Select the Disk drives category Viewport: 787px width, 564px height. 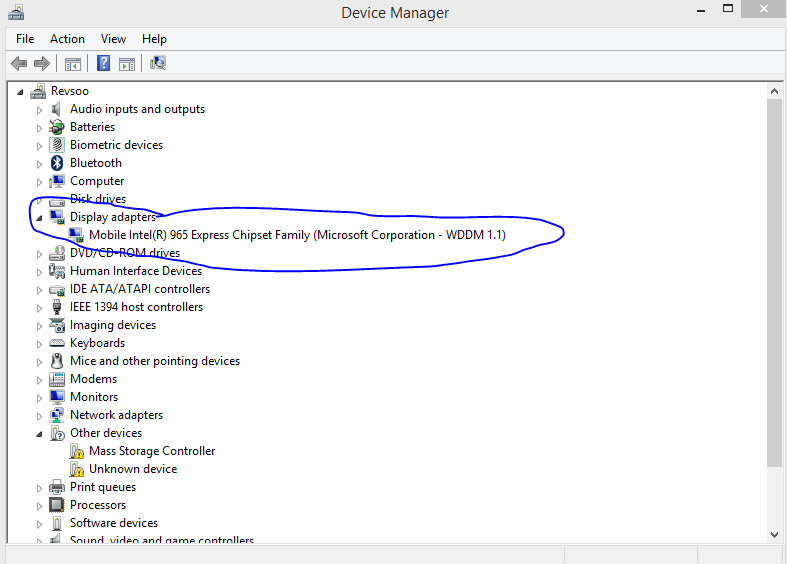pos(98,199)
